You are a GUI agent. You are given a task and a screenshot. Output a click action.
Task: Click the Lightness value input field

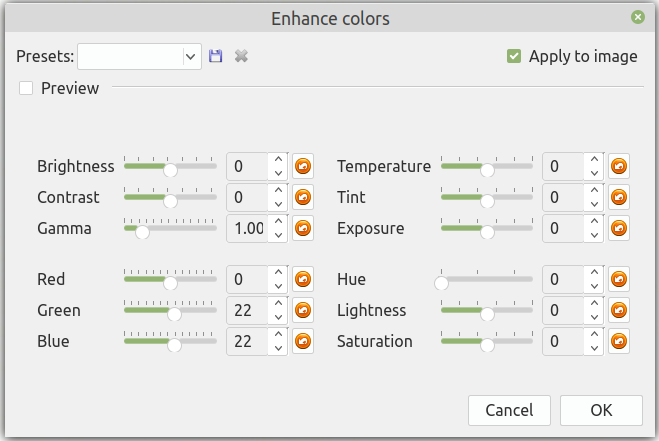coord(563,310)
